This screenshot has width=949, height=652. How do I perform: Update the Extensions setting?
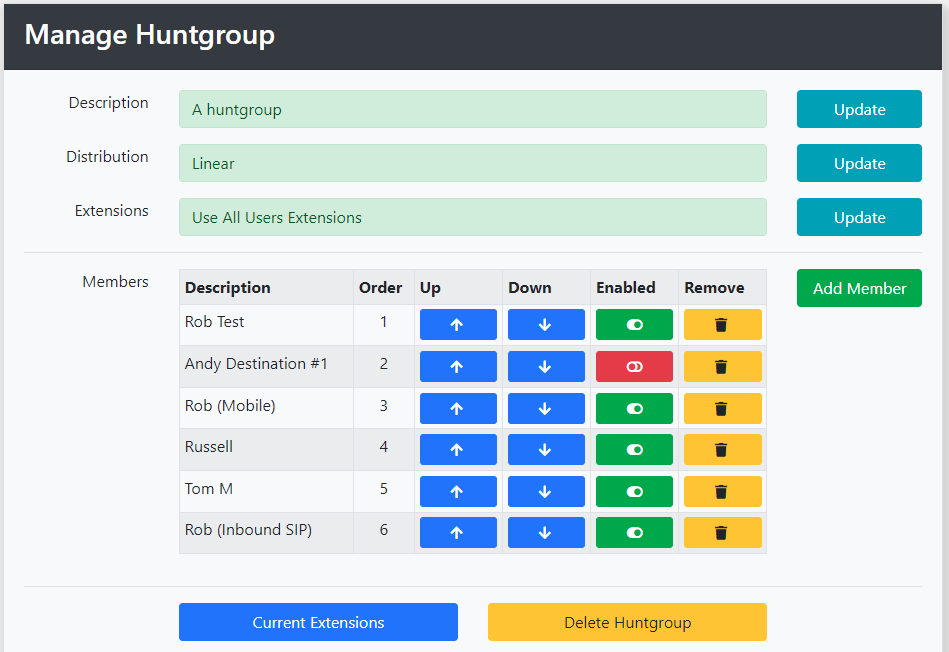tap(859, 217)
